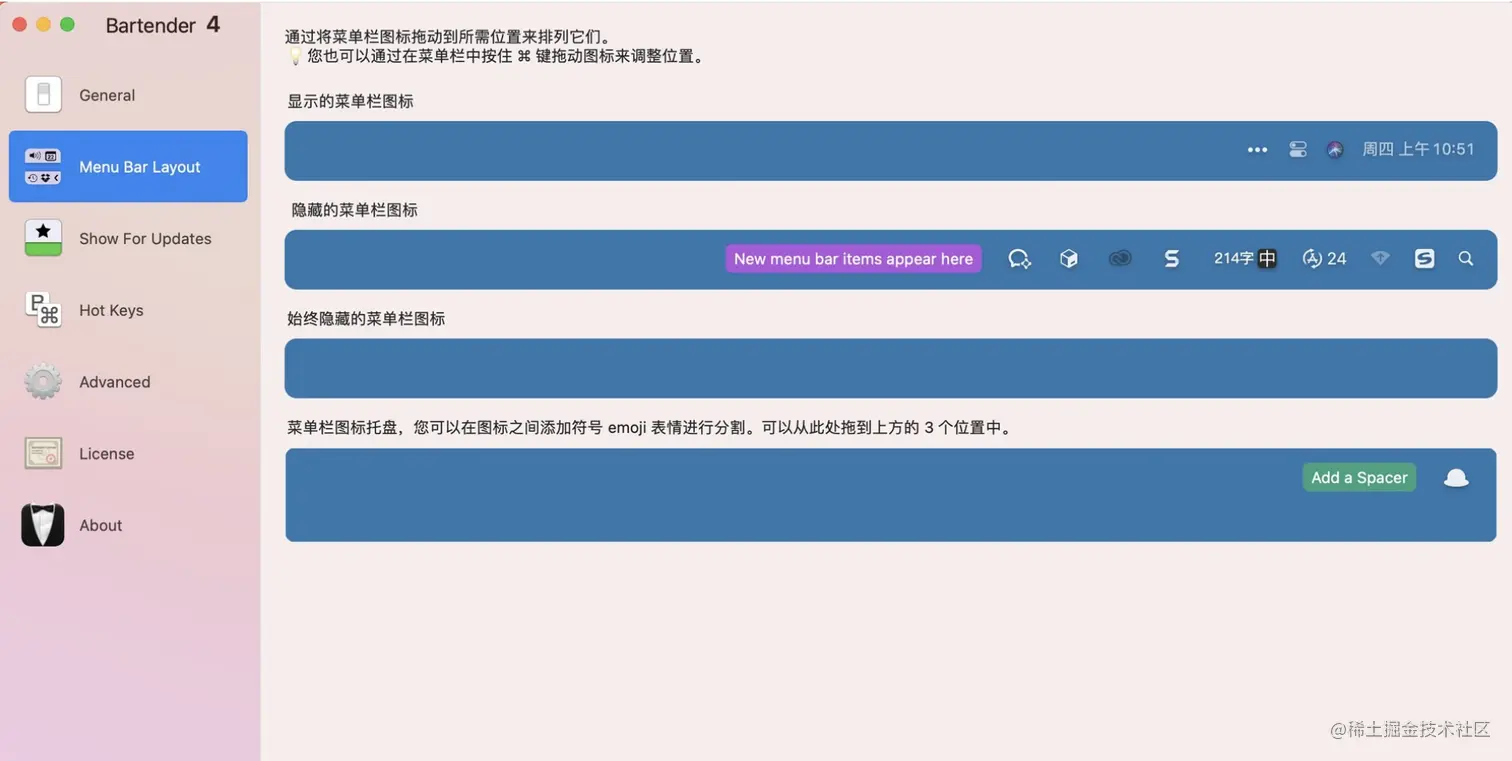This screenshot has height=761, width=1512.
Task: Click the 214字 word counter item
Action: coord(1231,258)
